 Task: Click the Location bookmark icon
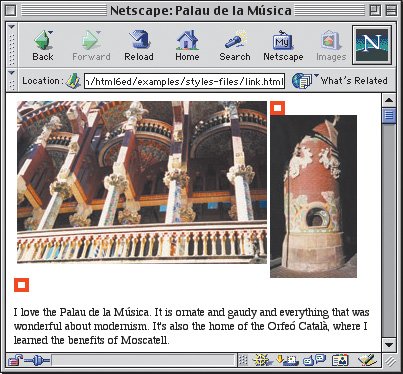click(73, 81)
